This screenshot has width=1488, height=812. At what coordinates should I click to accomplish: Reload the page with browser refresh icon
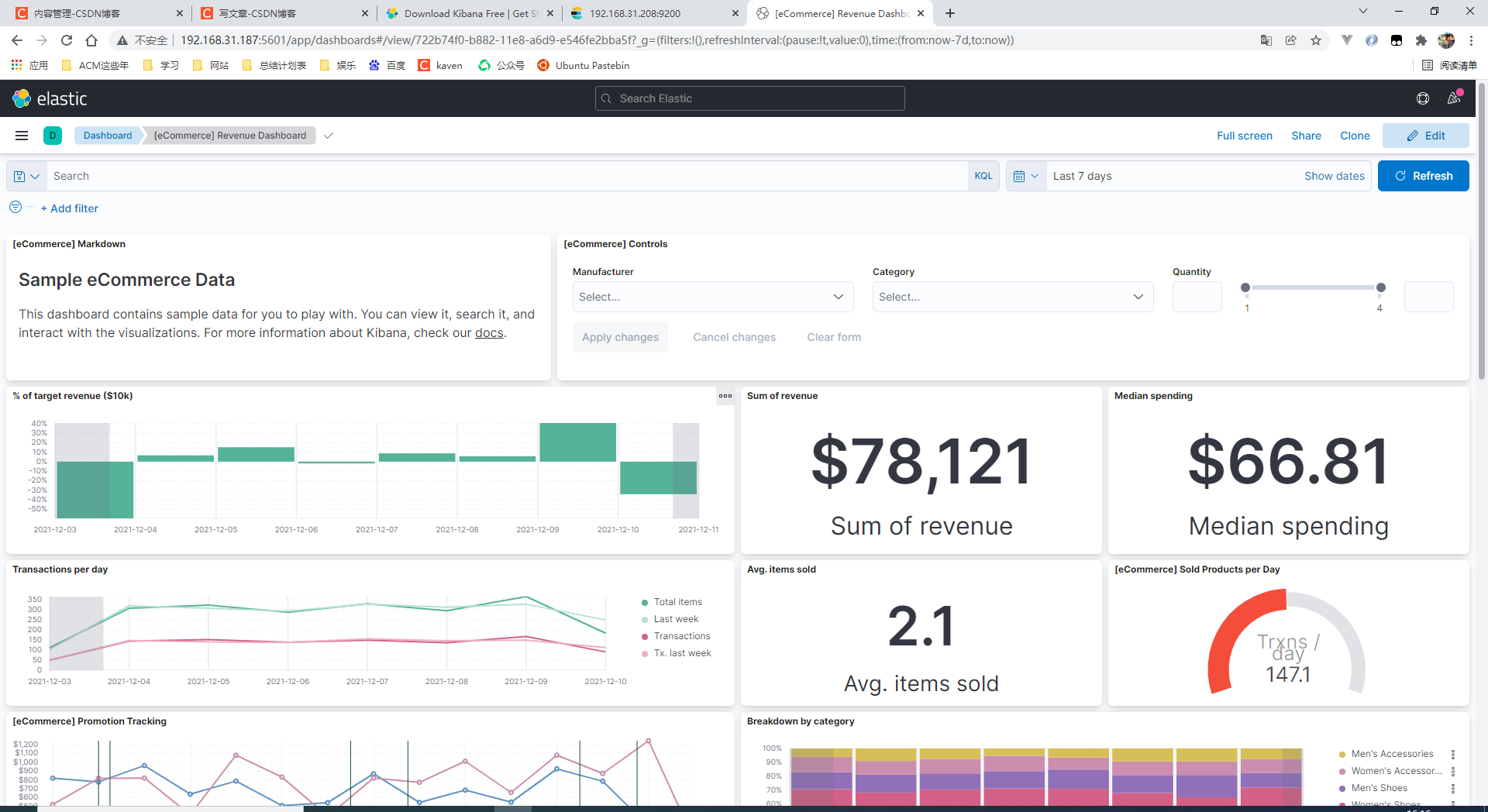pyautogui.click(x=67, y=40)
